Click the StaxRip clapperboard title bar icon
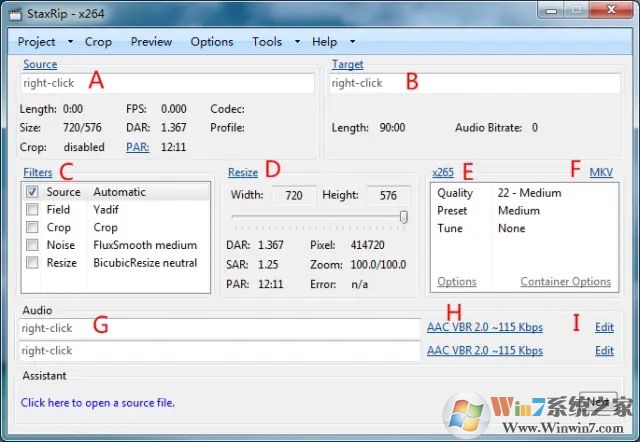The height and width of the screenshot is (442, 640). [15, 14]
